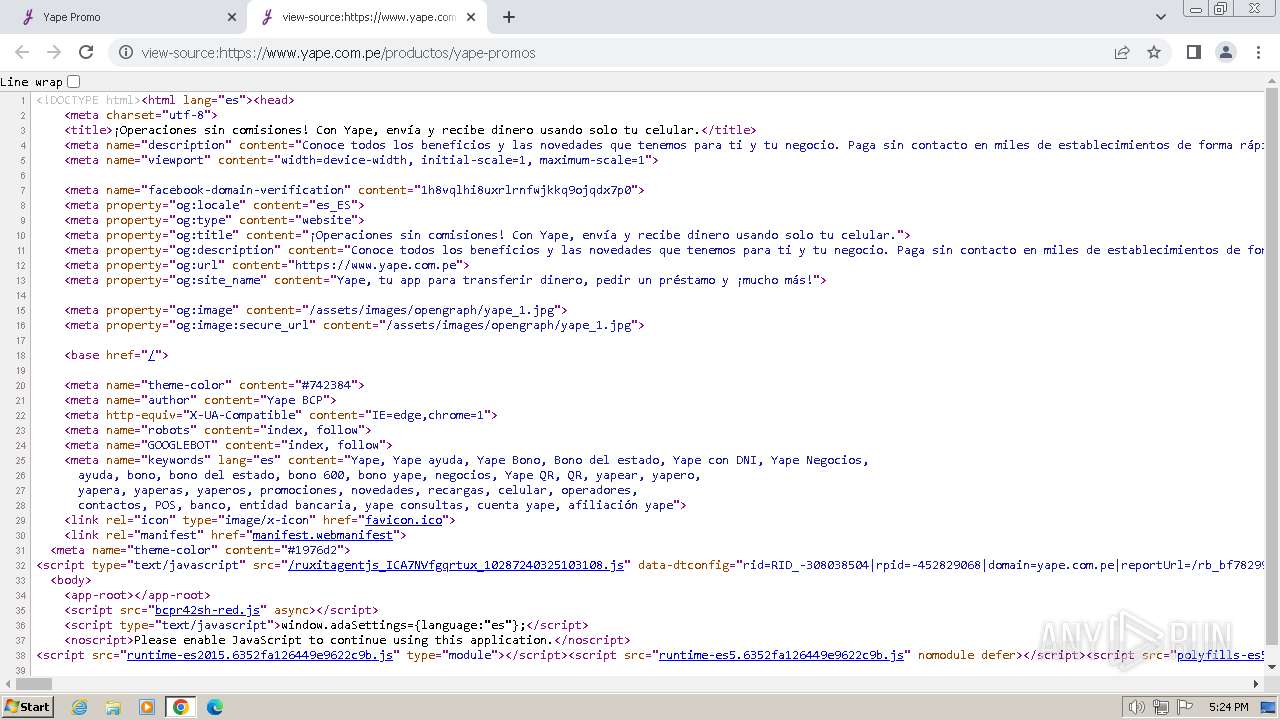Image resolution: width=1280 pixels, height=720 pixels.
Task: Open a new browser tab
Action: (509, 17)
